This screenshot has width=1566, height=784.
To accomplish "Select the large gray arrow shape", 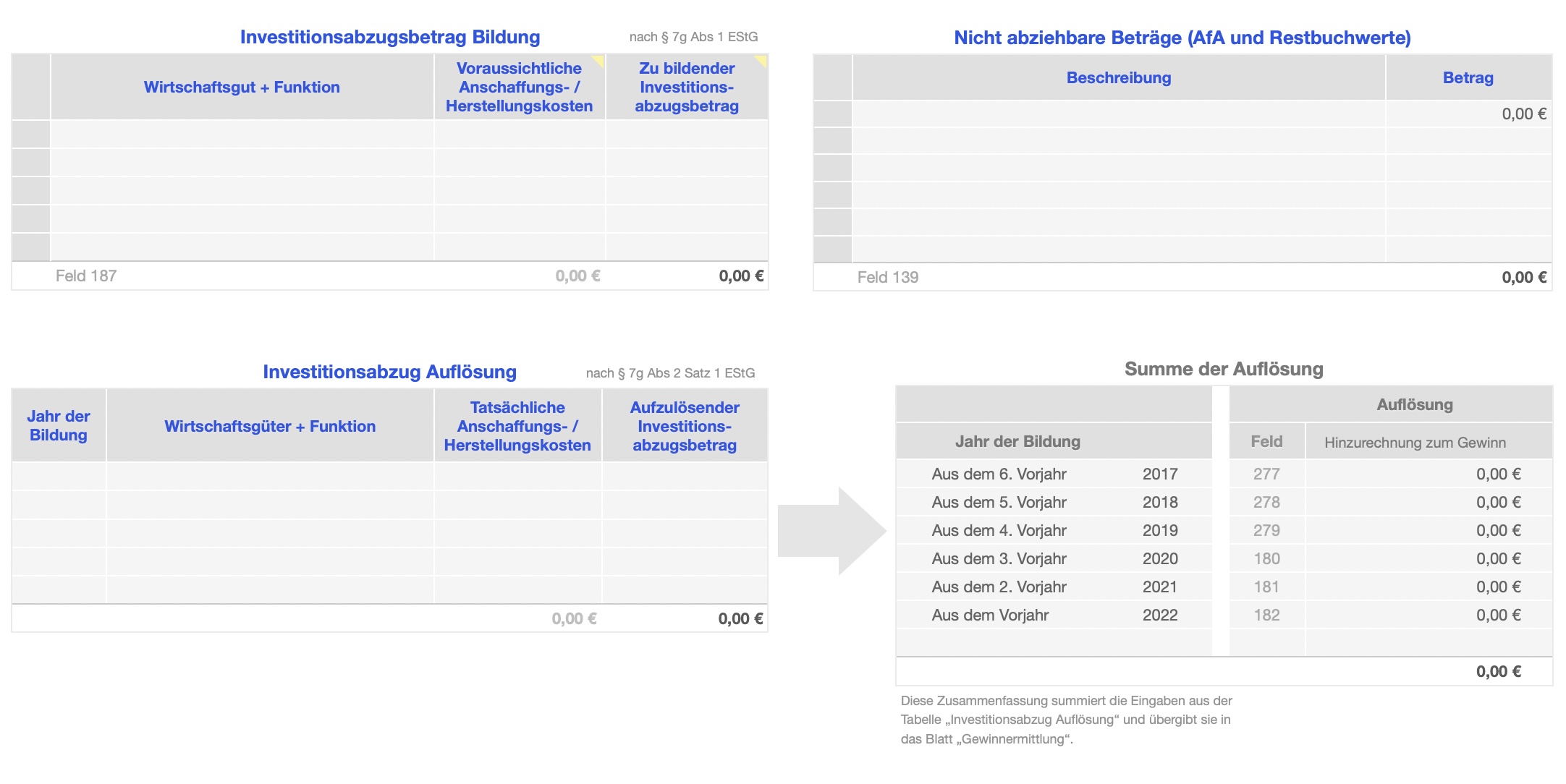I will pos(831,532).
